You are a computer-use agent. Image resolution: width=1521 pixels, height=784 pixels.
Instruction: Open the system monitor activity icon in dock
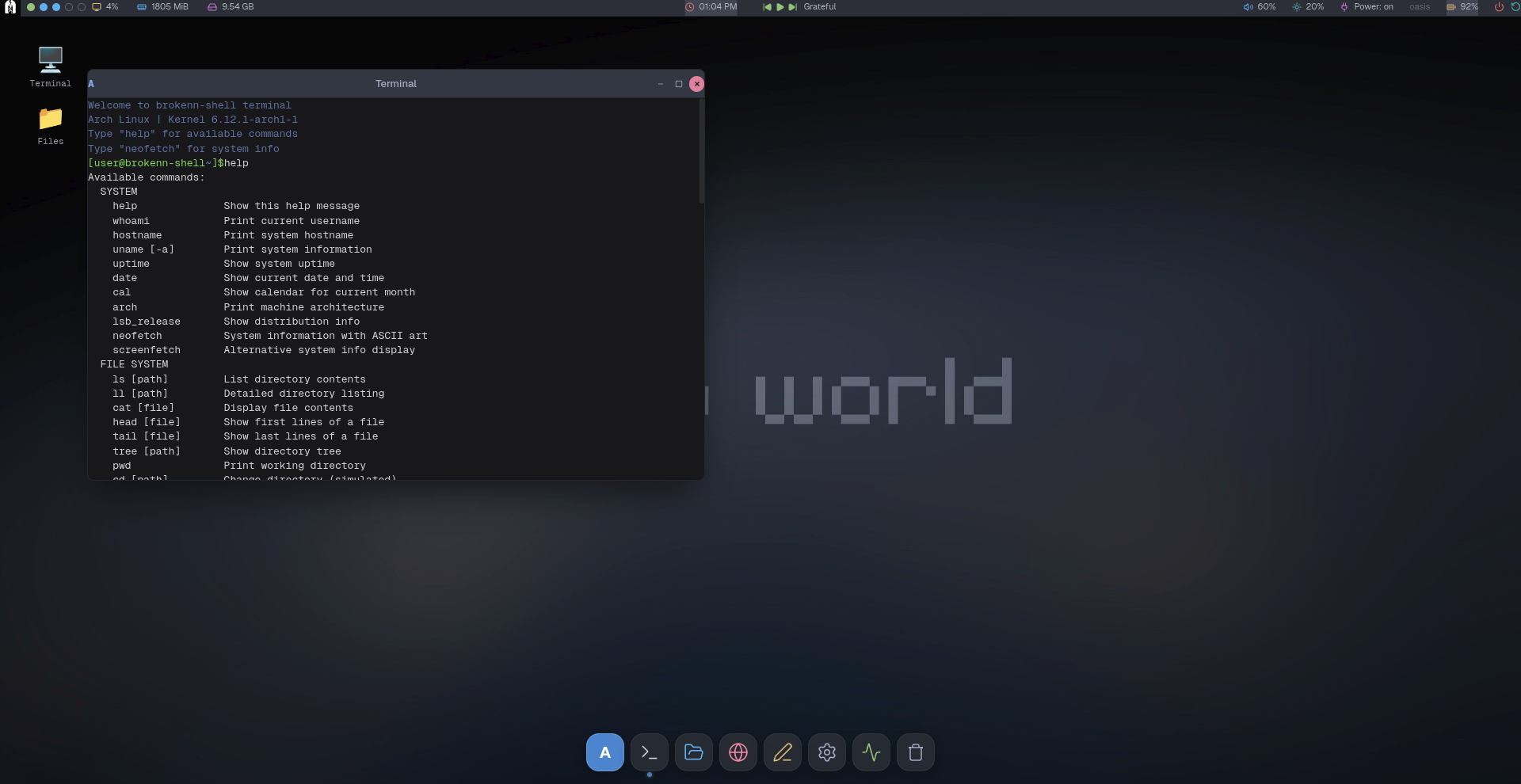click(871, 752)
